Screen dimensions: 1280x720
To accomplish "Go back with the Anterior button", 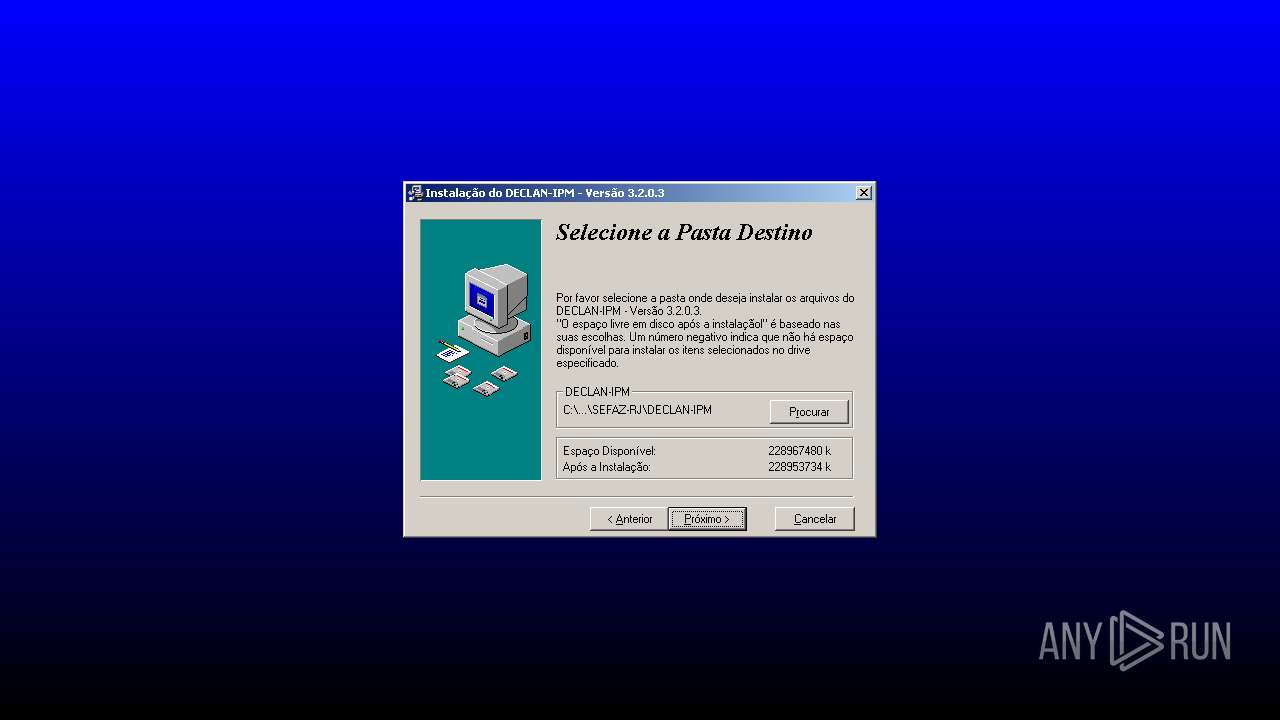I will point(629,519).
